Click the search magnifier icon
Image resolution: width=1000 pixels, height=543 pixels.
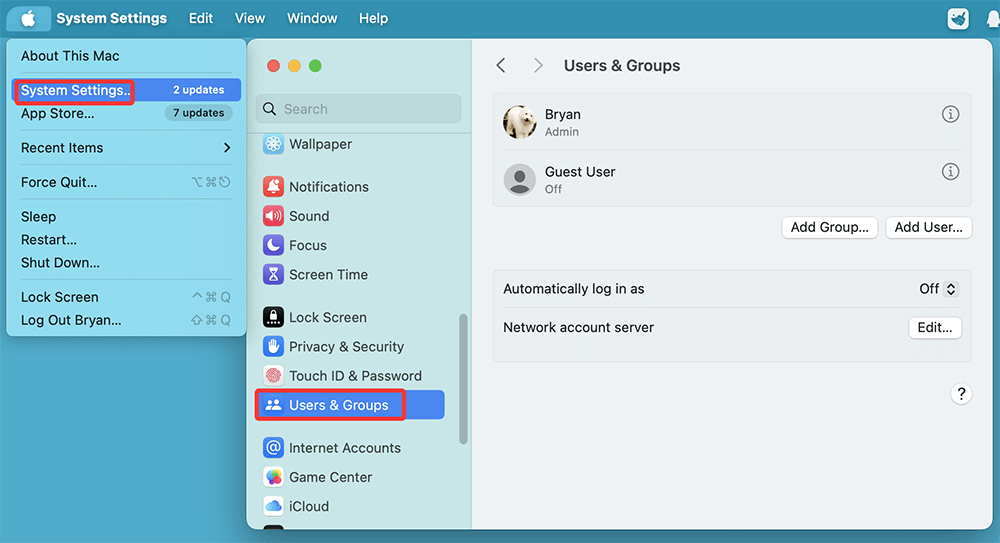270,109
